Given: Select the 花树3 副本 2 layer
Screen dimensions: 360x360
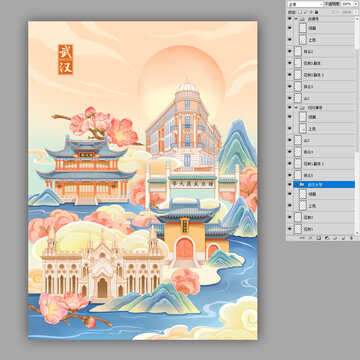Looking at the screenshot, I should click(x=323, y=75).
